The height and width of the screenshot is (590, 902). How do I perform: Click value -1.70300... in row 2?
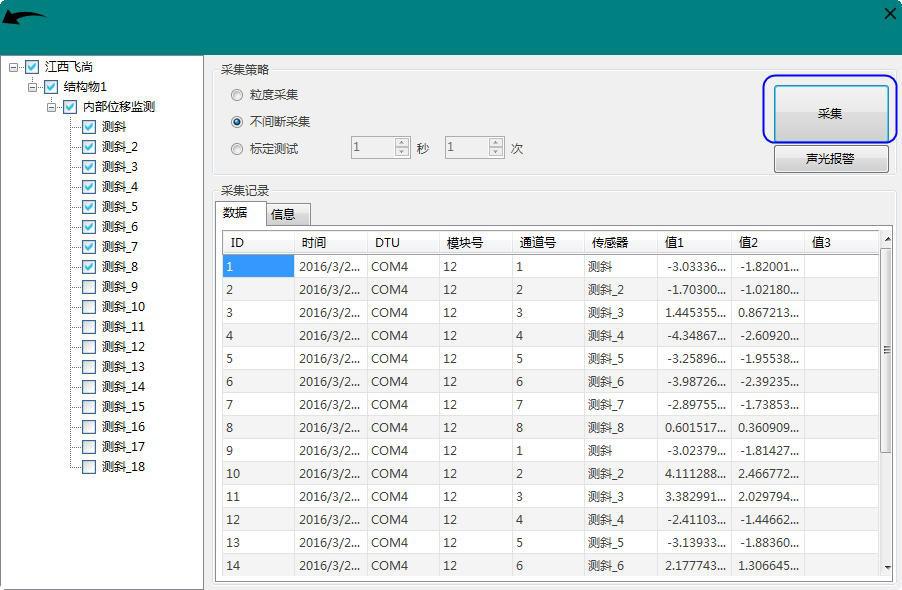point(694,290)
